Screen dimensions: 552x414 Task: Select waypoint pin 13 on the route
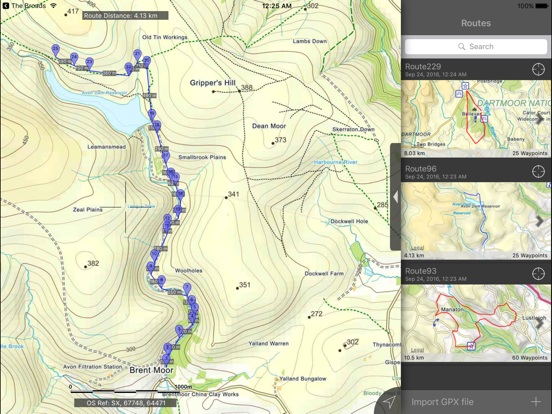click(178, 211)
